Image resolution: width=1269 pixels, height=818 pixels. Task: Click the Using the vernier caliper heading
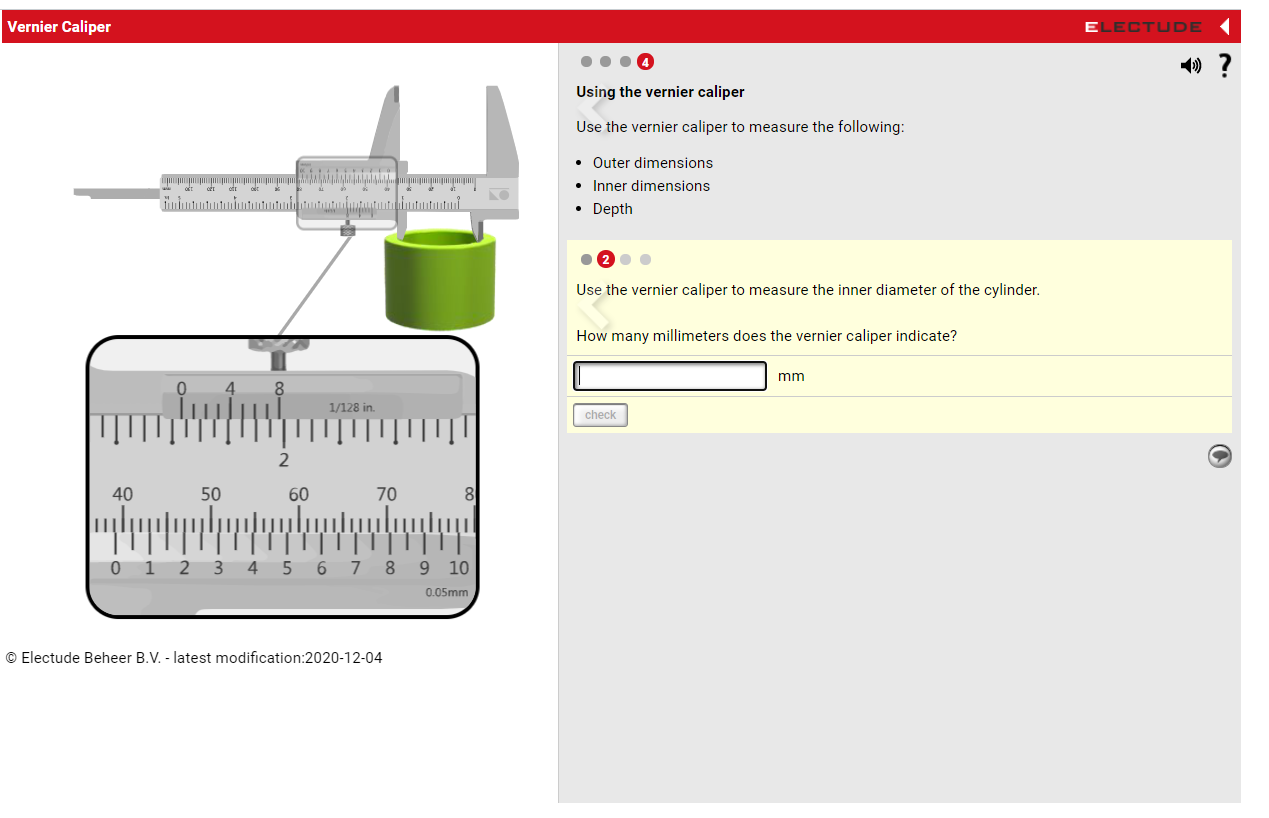pos(660,91)
